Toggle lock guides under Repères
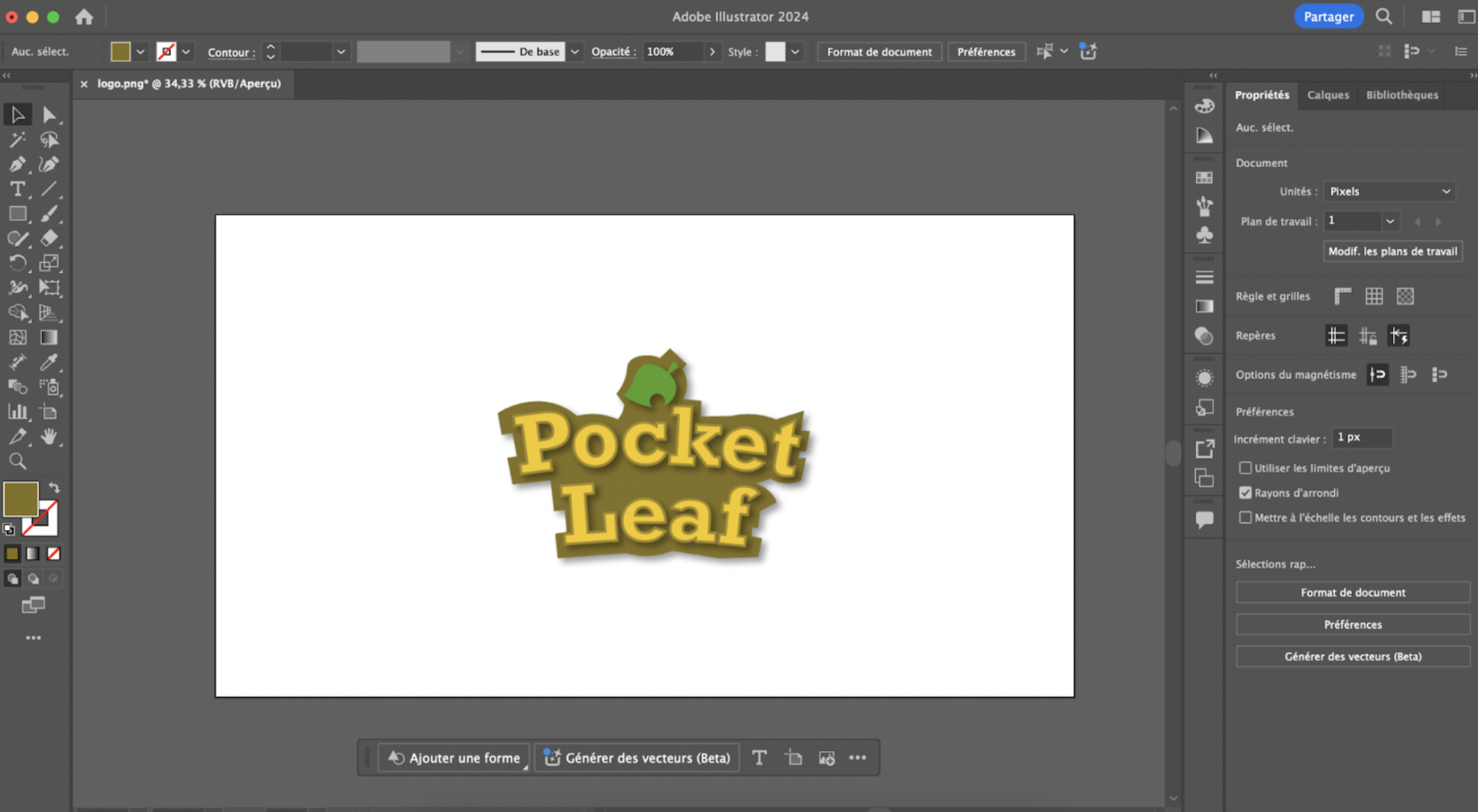Image resolution: width=1478 pixels, height=812 pixels. pyautogui.click(x=1367, y=336)
